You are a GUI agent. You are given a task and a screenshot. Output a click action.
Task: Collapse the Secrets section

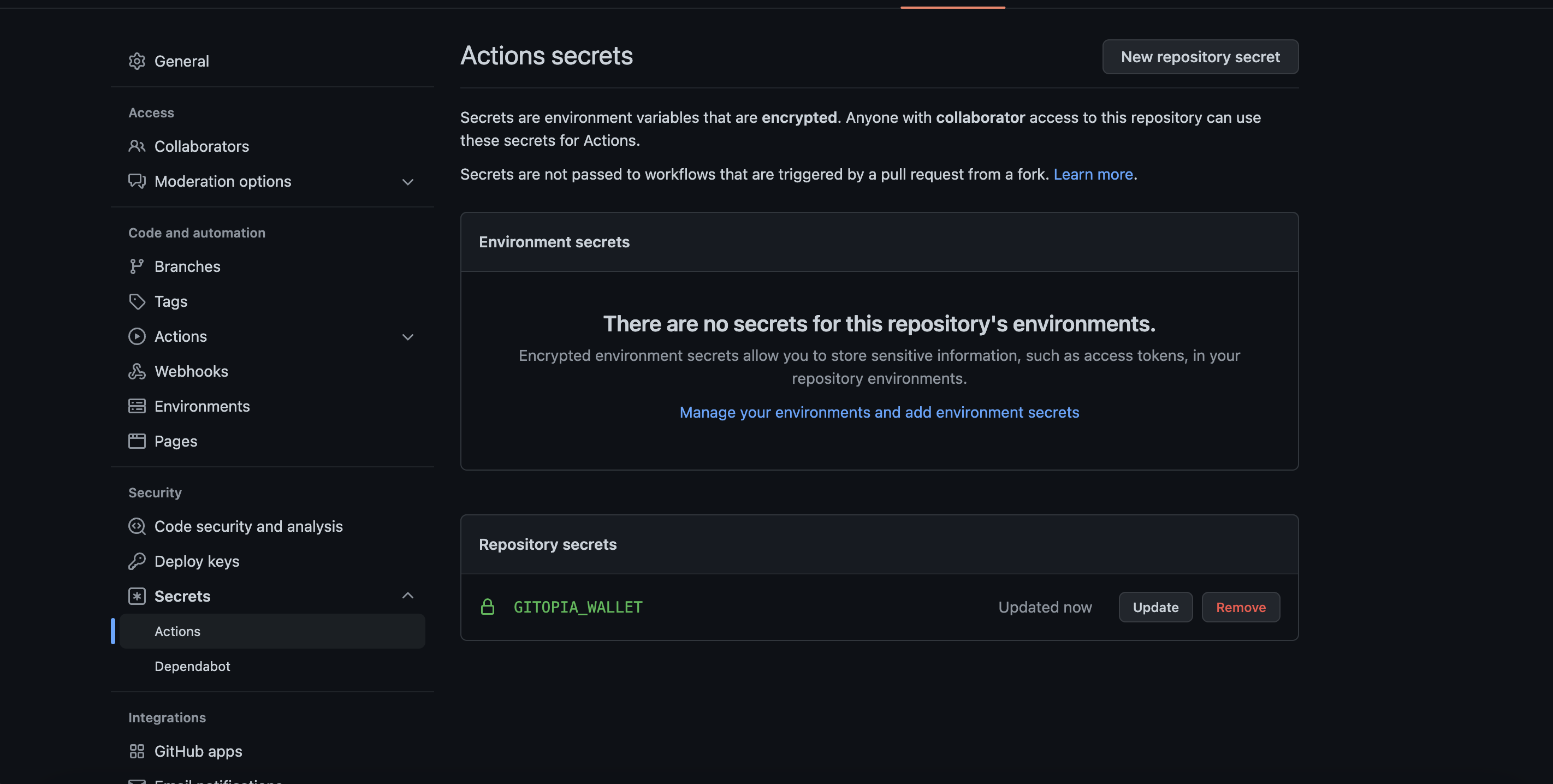coord(408,596)
